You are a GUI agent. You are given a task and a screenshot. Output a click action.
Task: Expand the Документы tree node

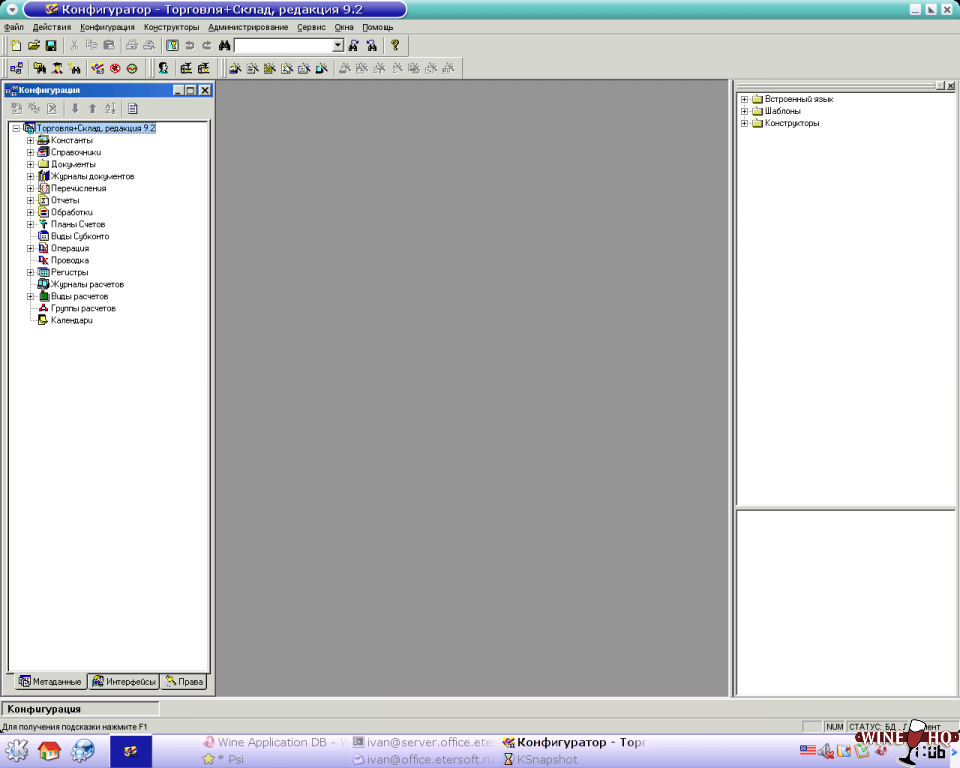tap(30, 164)
